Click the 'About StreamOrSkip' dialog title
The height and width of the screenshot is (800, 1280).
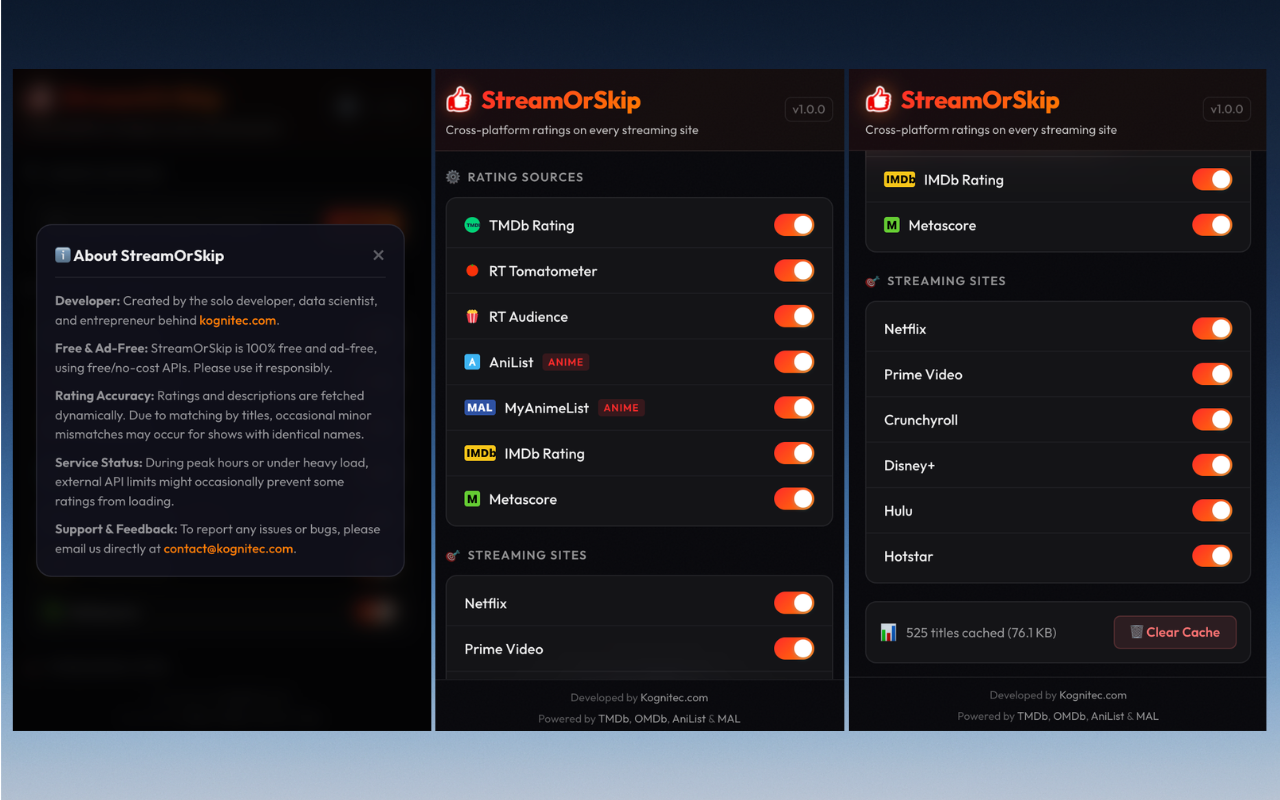[148, 256]
